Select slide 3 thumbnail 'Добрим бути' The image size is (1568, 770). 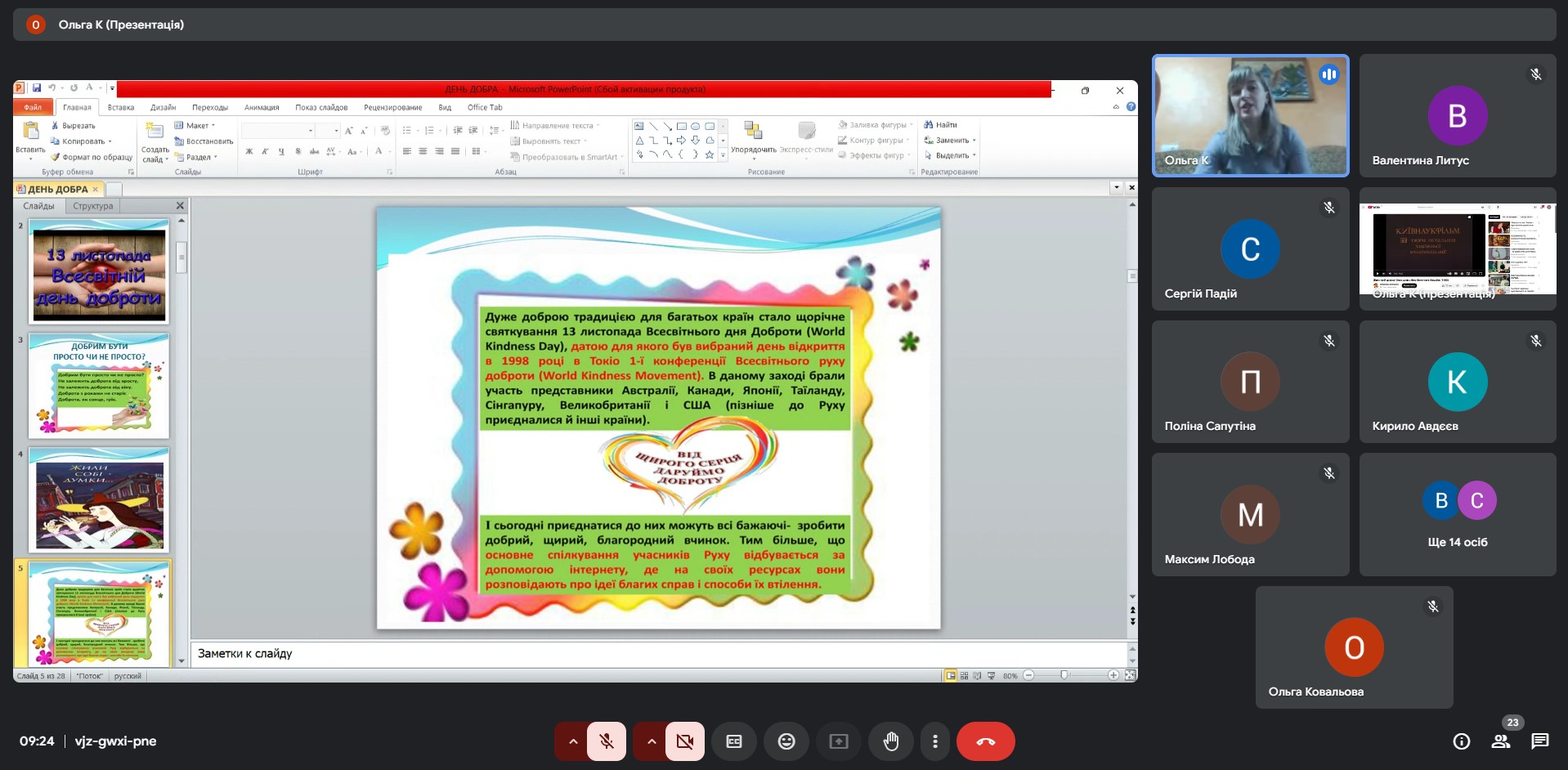[99, 386]
